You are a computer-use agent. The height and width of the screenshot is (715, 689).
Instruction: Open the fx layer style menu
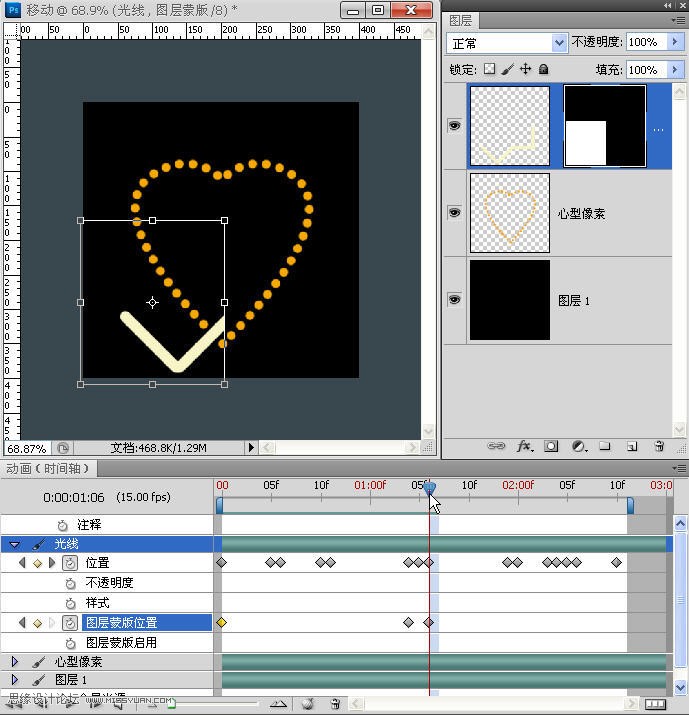point(525,446)
